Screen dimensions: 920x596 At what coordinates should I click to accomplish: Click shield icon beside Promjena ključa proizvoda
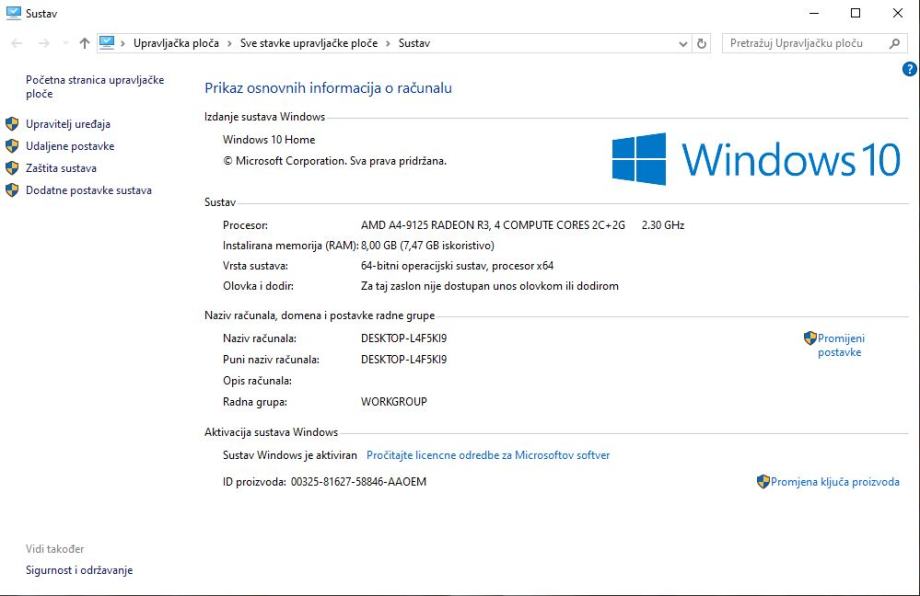tap(763, 482)
